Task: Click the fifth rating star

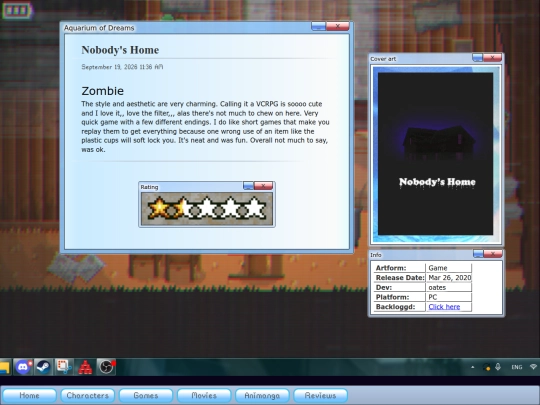Action: (x=254, y=208)
